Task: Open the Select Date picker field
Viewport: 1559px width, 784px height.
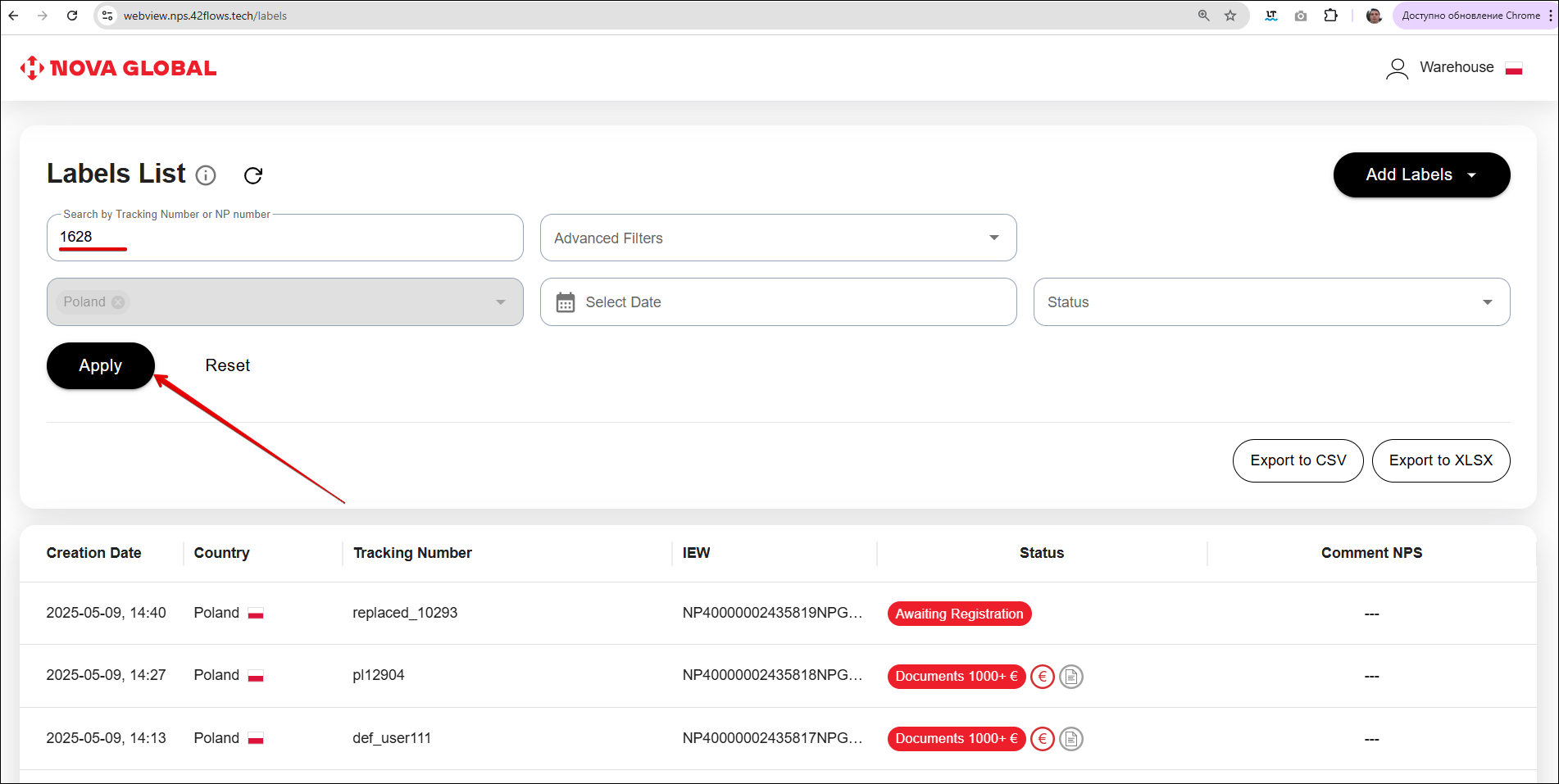Action: point(778,302)
